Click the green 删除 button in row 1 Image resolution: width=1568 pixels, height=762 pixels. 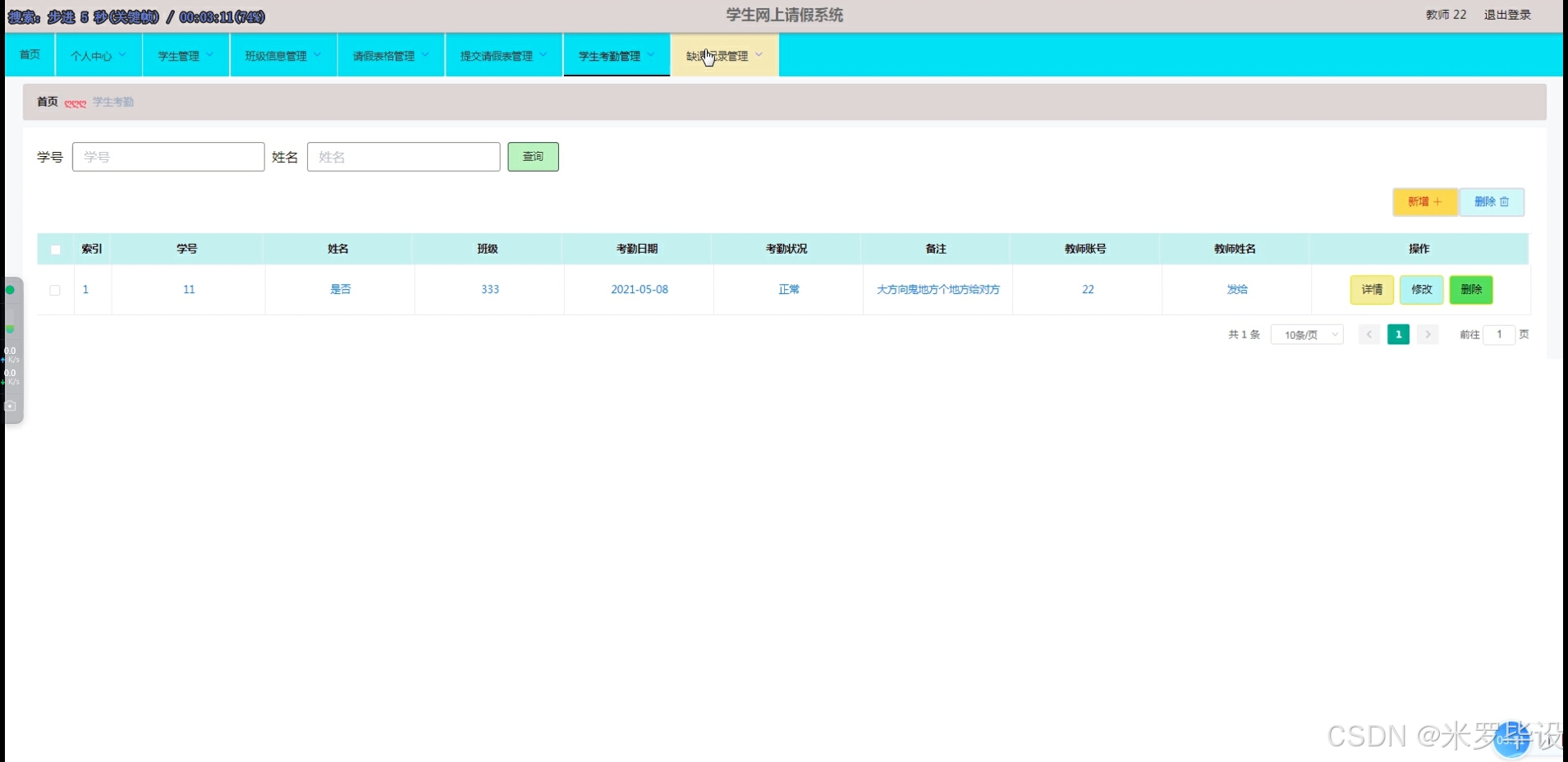click(x=1471, y=290)
